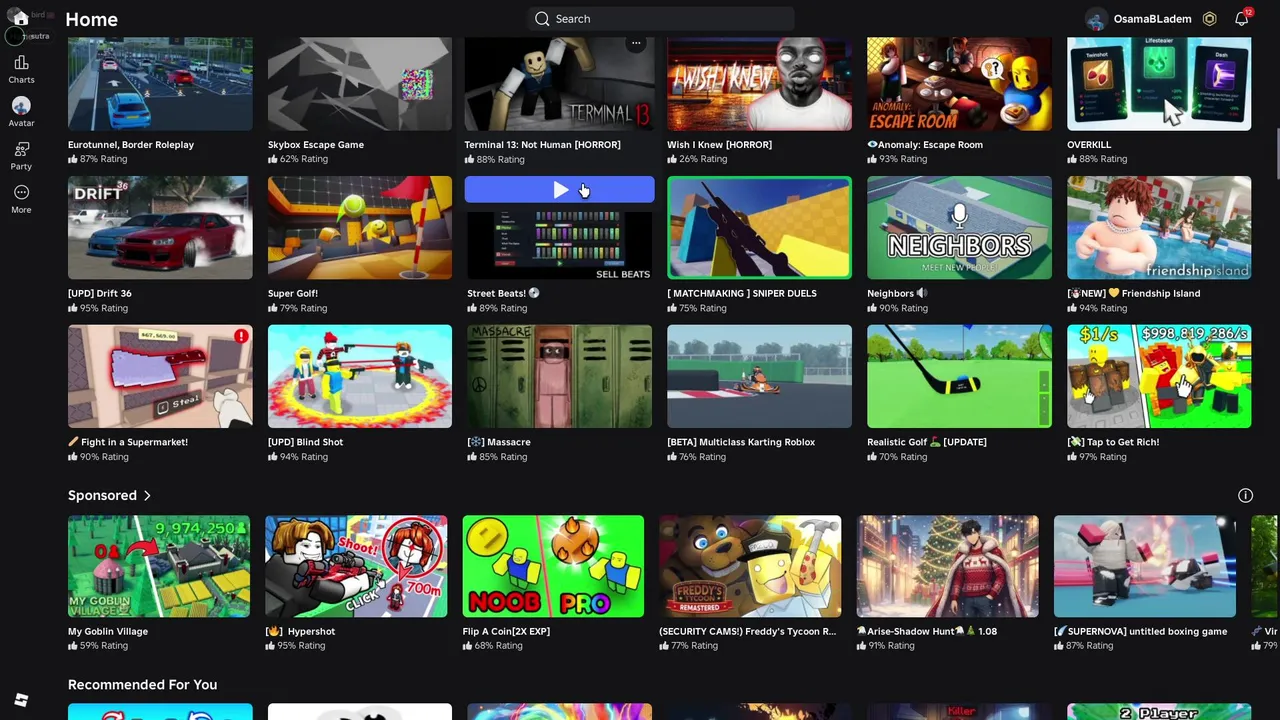
Task: Click OVERKILL 88% Rating text
Action: pyautogui.click(x=1097, y=159)
